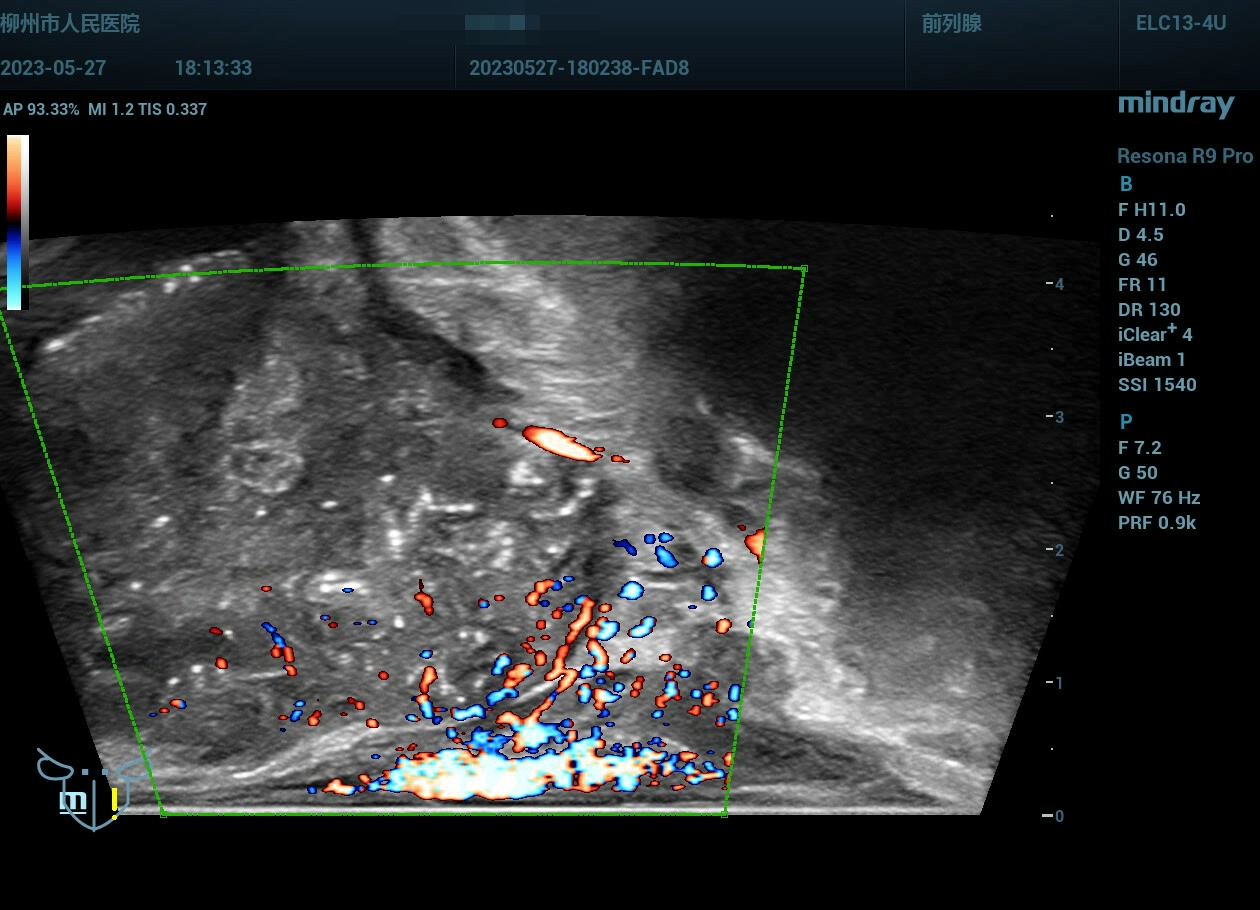Screen dimensions: 1260x910
Task: Click the 前列腺 exam preset label
Action: (951, 24)
